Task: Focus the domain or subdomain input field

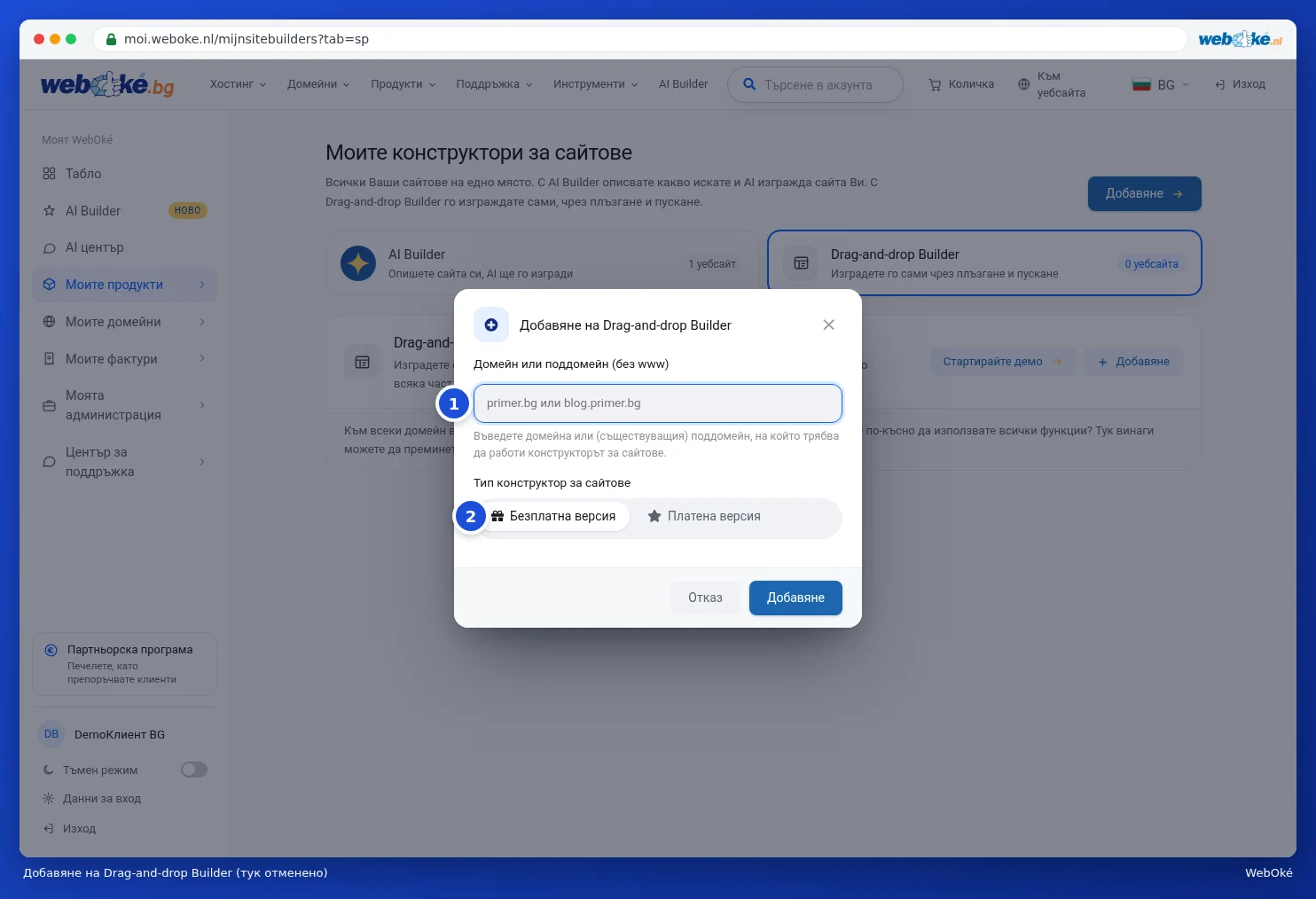Action: tap(657, 403)
